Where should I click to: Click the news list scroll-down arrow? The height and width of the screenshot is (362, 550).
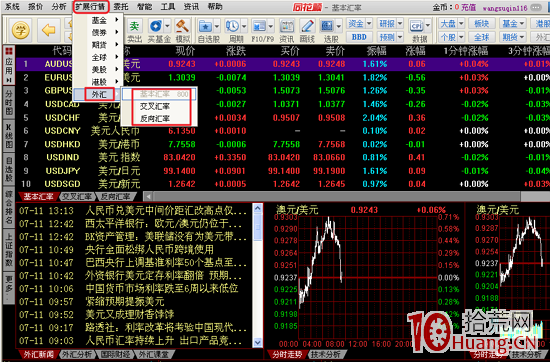[x=257, y=342]
